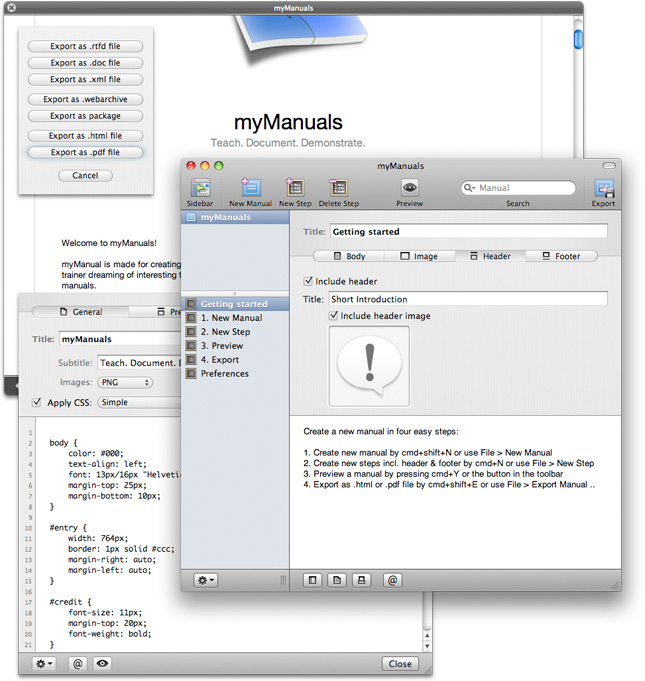Click the icon beside Preferences step
Viewport: 645px width, 681px height.
click(191, 373)
